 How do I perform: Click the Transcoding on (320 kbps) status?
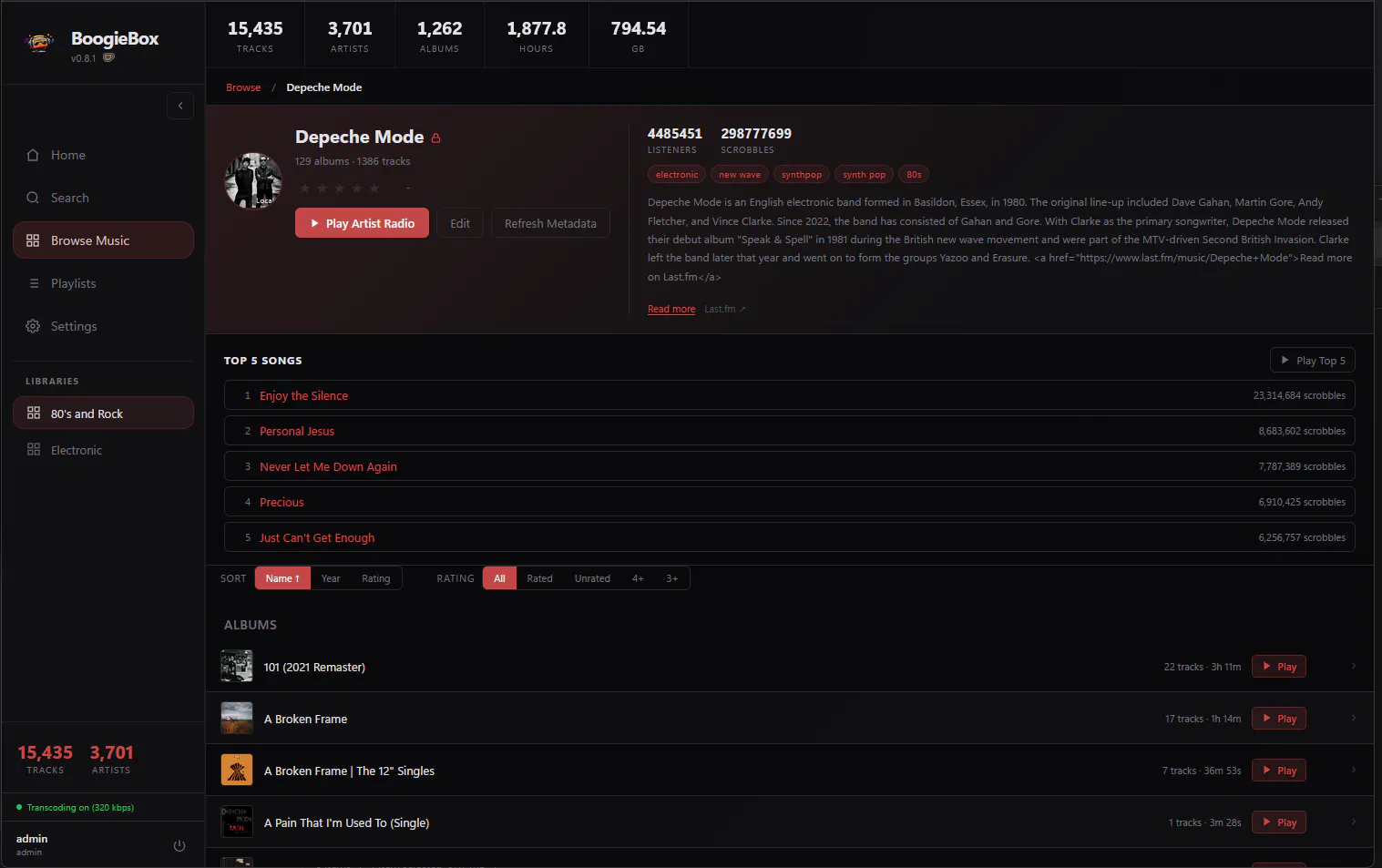coord(76,807)
